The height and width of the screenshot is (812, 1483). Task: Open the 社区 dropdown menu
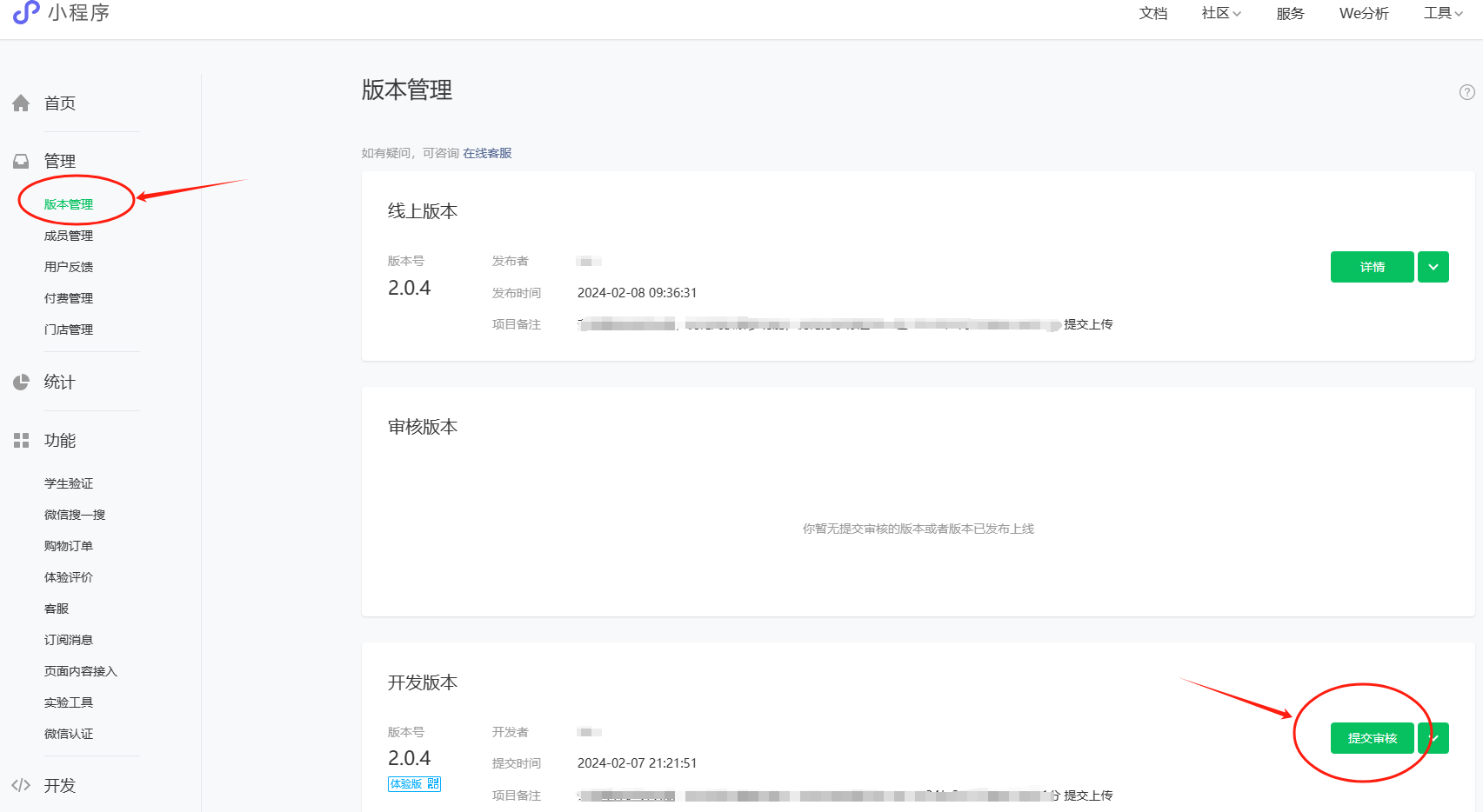coord(1220,13)
